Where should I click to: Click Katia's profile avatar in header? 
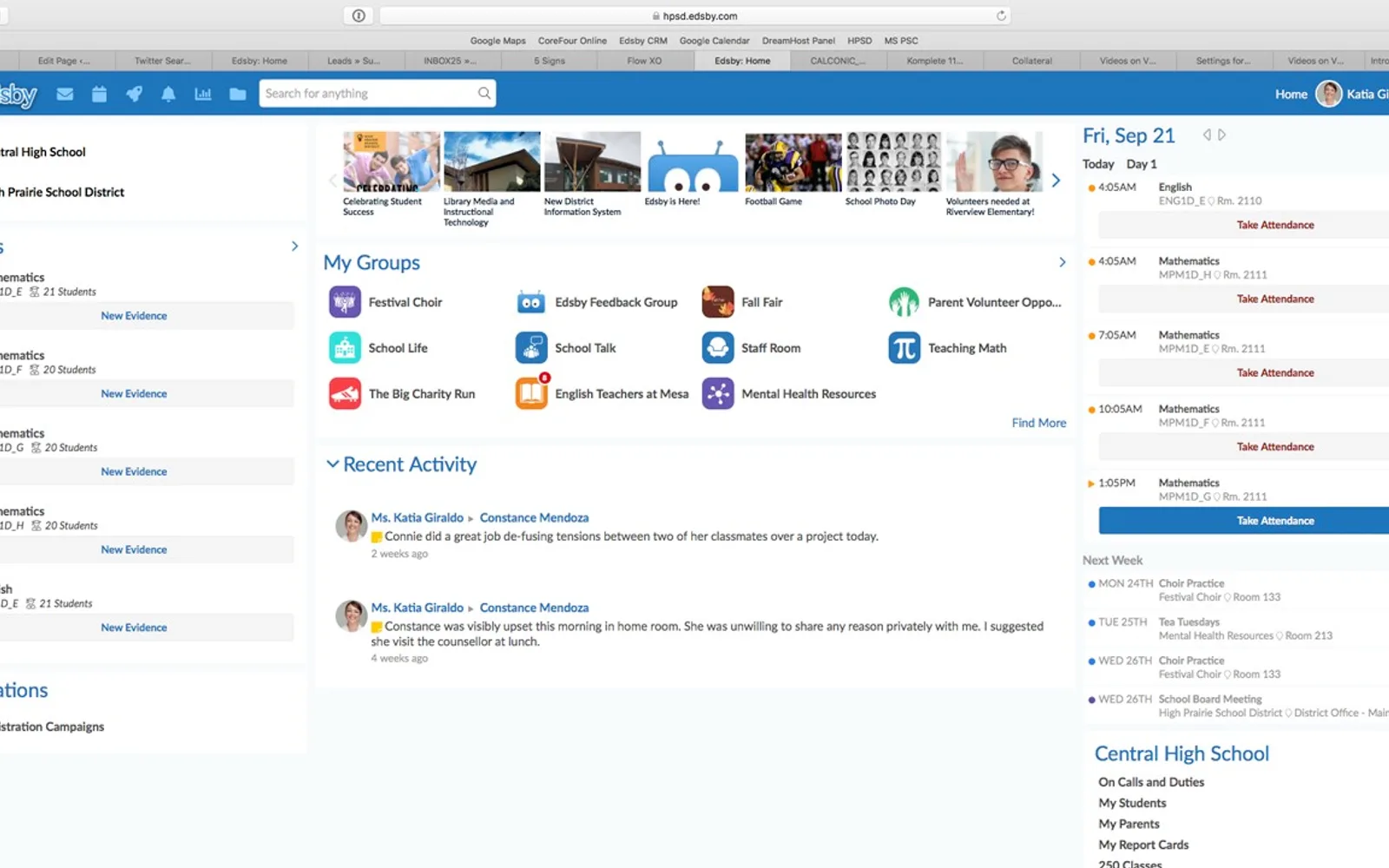tap(1328, 94)
